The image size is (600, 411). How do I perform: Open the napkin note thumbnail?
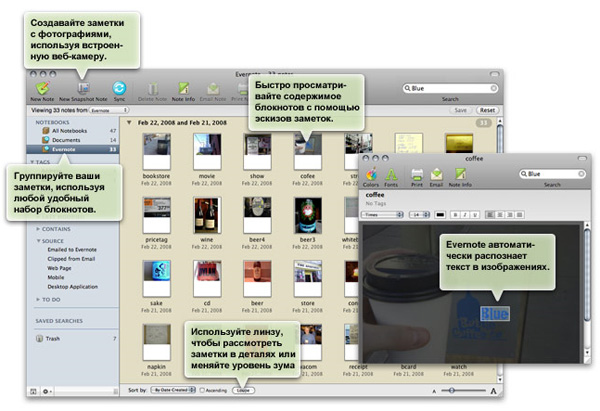click(x=157, y=342)
